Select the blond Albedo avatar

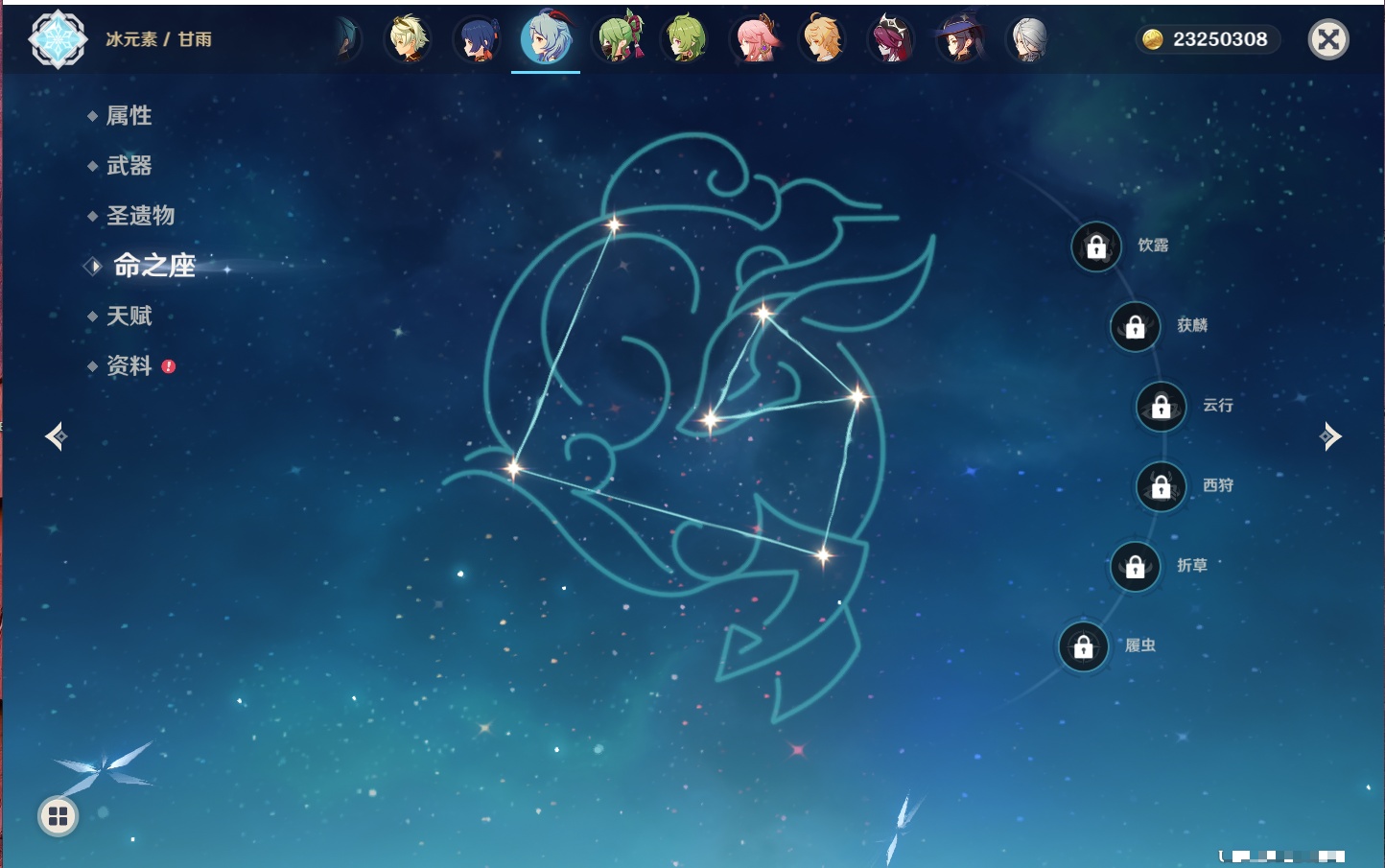[x=408, y=39]
